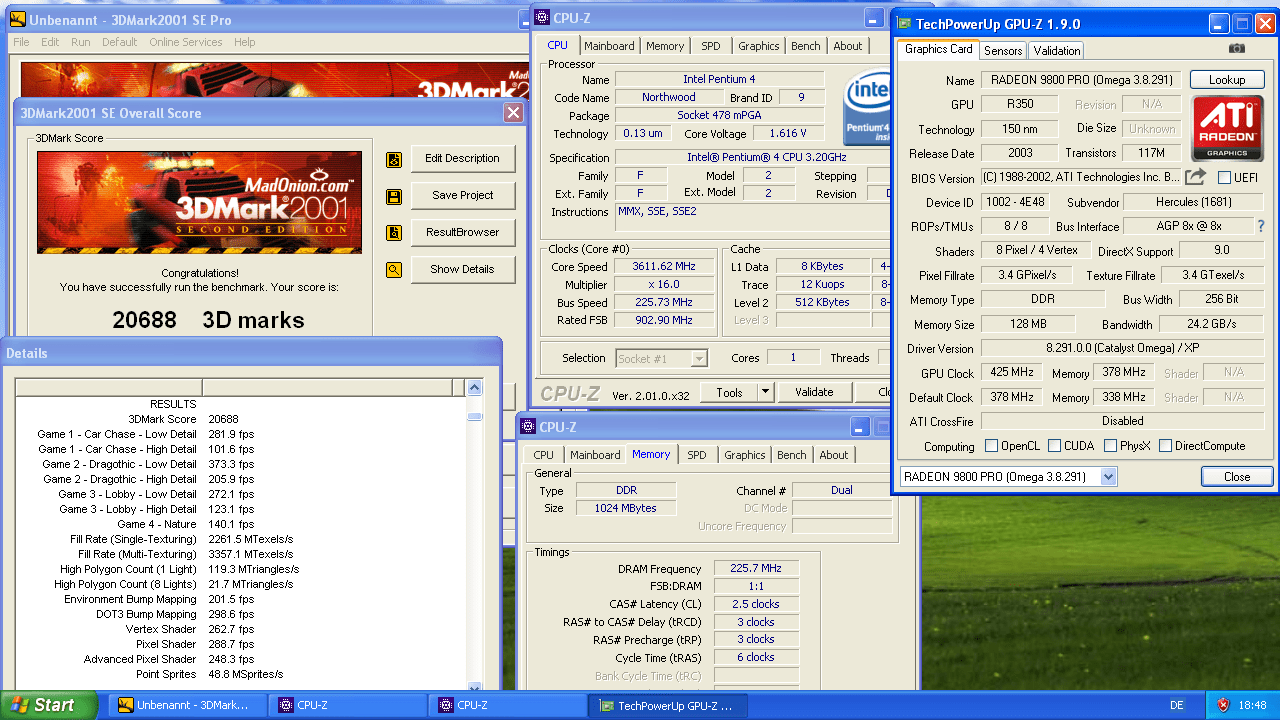This screenshot has height=720, width=1280.
Task: Click the 3DMark2001 title bar icon
Action: (17, 19)
